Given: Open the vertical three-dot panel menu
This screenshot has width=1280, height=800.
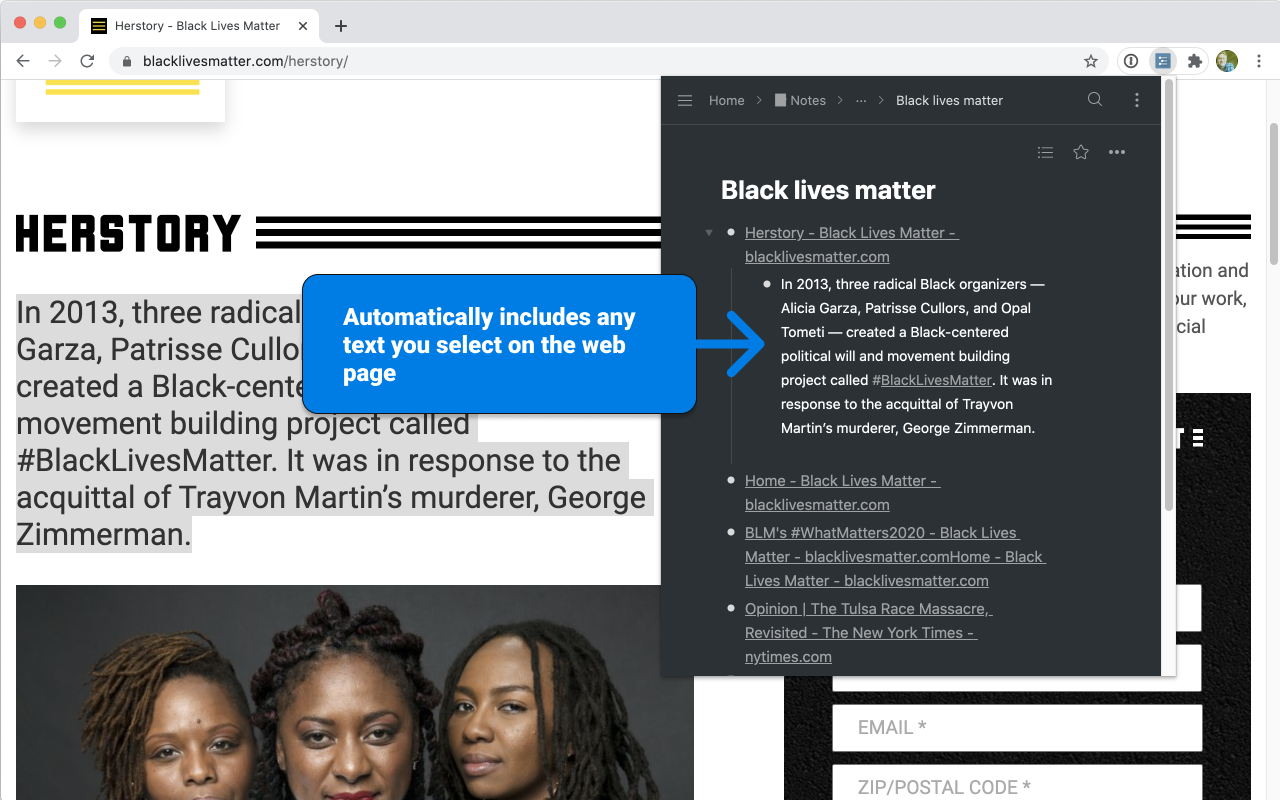Looking at the screenshot, I should [1136, 100].
